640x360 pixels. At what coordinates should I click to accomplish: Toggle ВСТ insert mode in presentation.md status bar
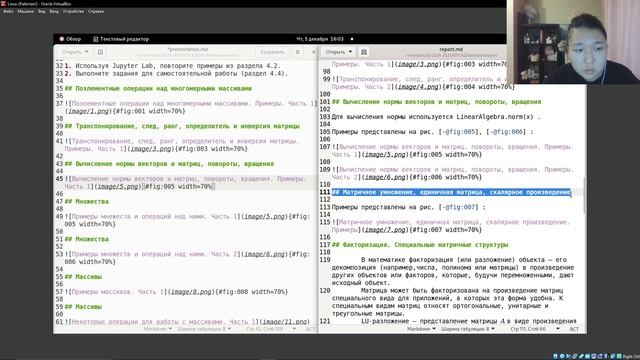310,329
